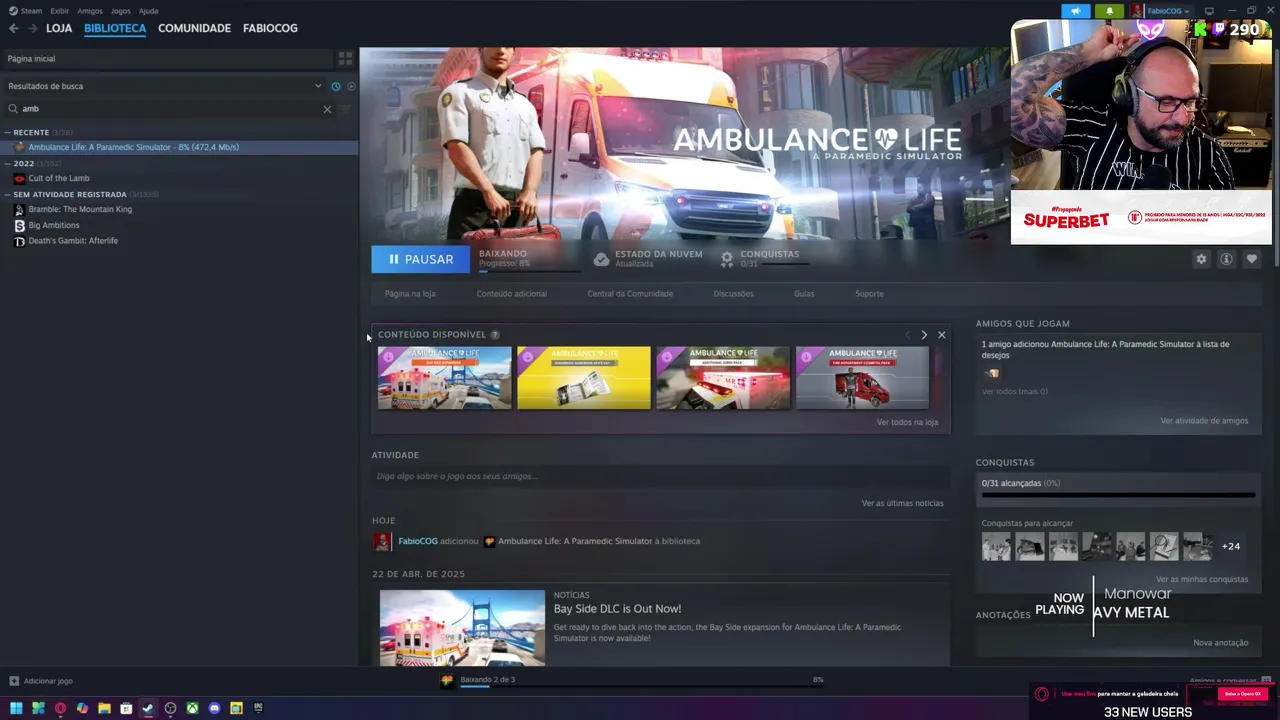Viewport: 1280px width, 720px height.
Task: Open the Amigos menu
Action: click(90, 11)
